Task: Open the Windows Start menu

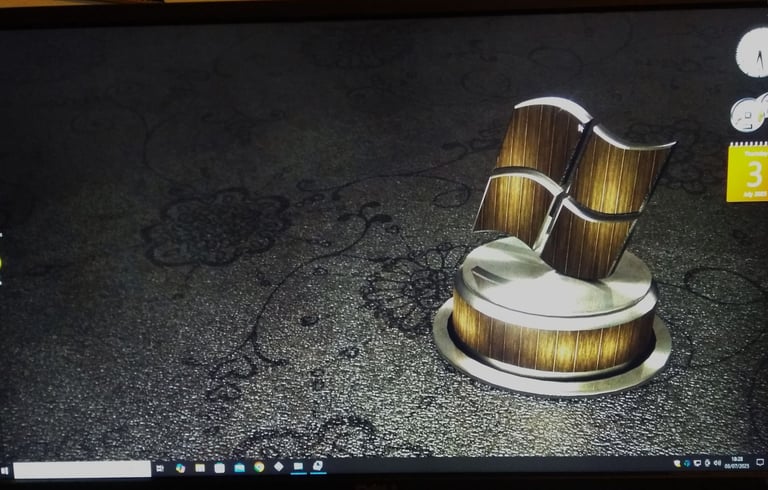Action: (5, 470)
